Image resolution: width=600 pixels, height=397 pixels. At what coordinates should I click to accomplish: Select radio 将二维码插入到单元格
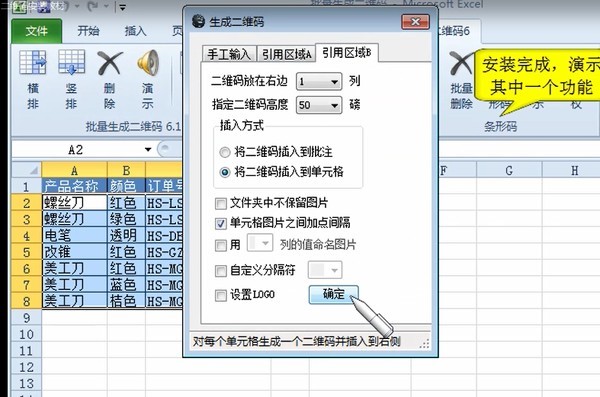click(x=225, y=172)
